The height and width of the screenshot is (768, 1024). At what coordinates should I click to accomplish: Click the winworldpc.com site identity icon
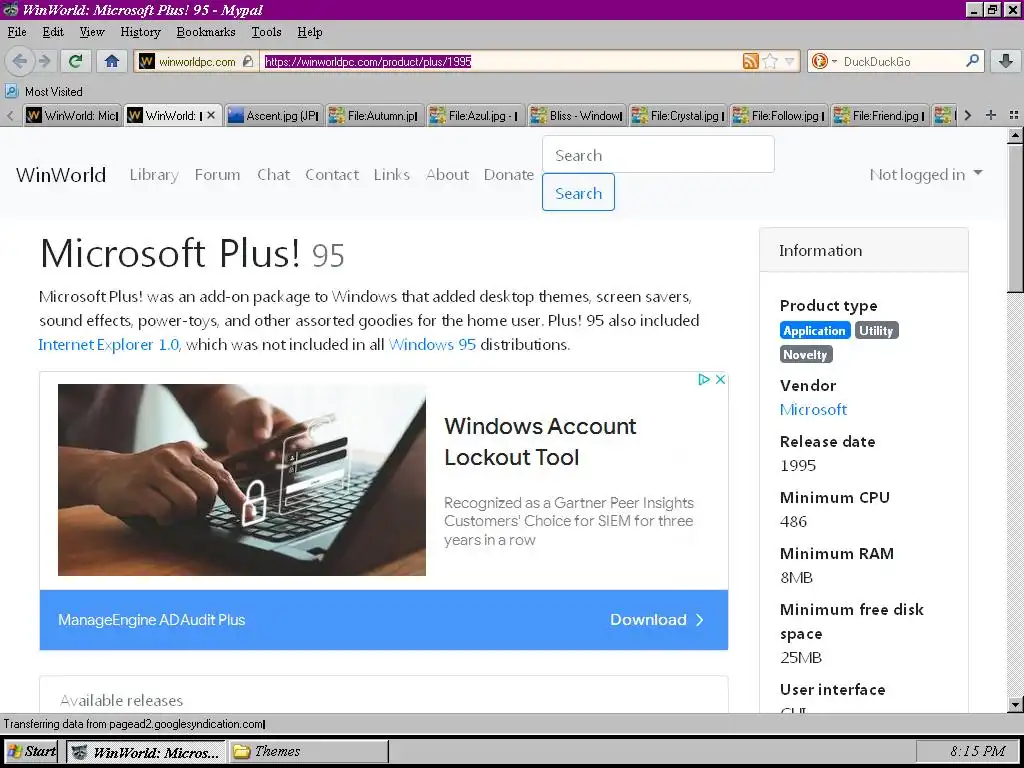click(147, 61)
